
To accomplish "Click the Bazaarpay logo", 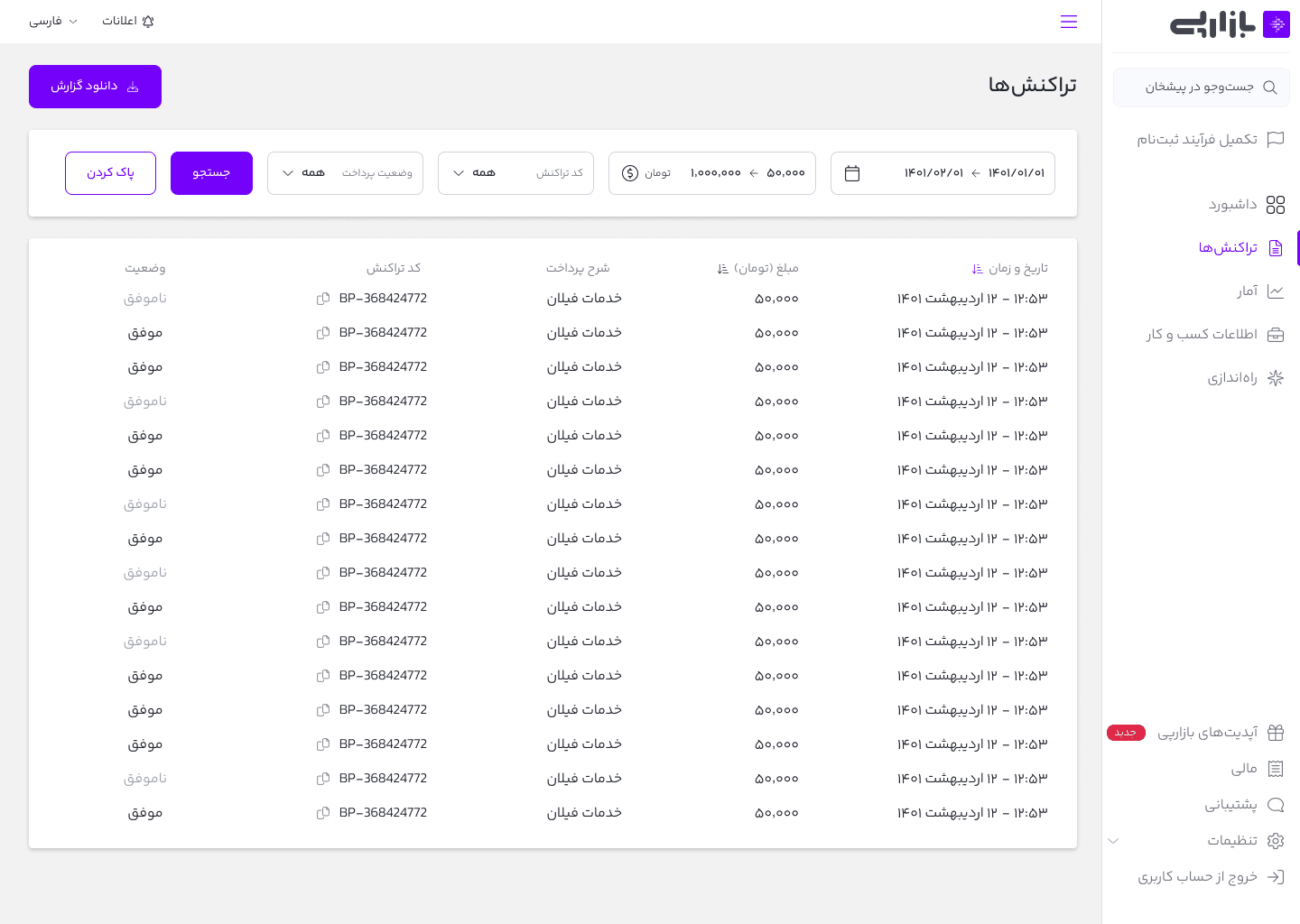I will pos(1230,24).
